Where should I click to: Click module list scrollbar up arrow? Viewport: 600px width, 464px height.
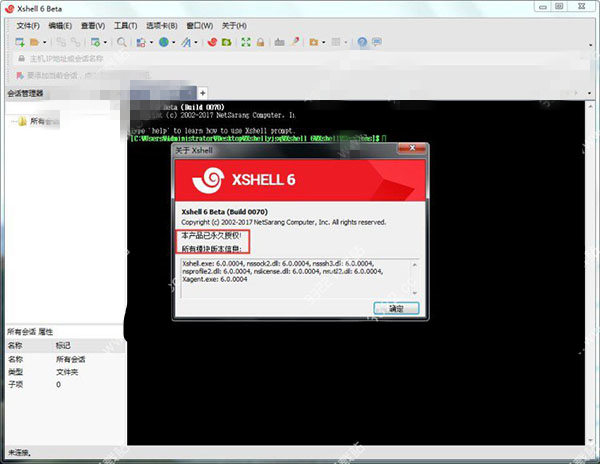(x=414, y=264)
